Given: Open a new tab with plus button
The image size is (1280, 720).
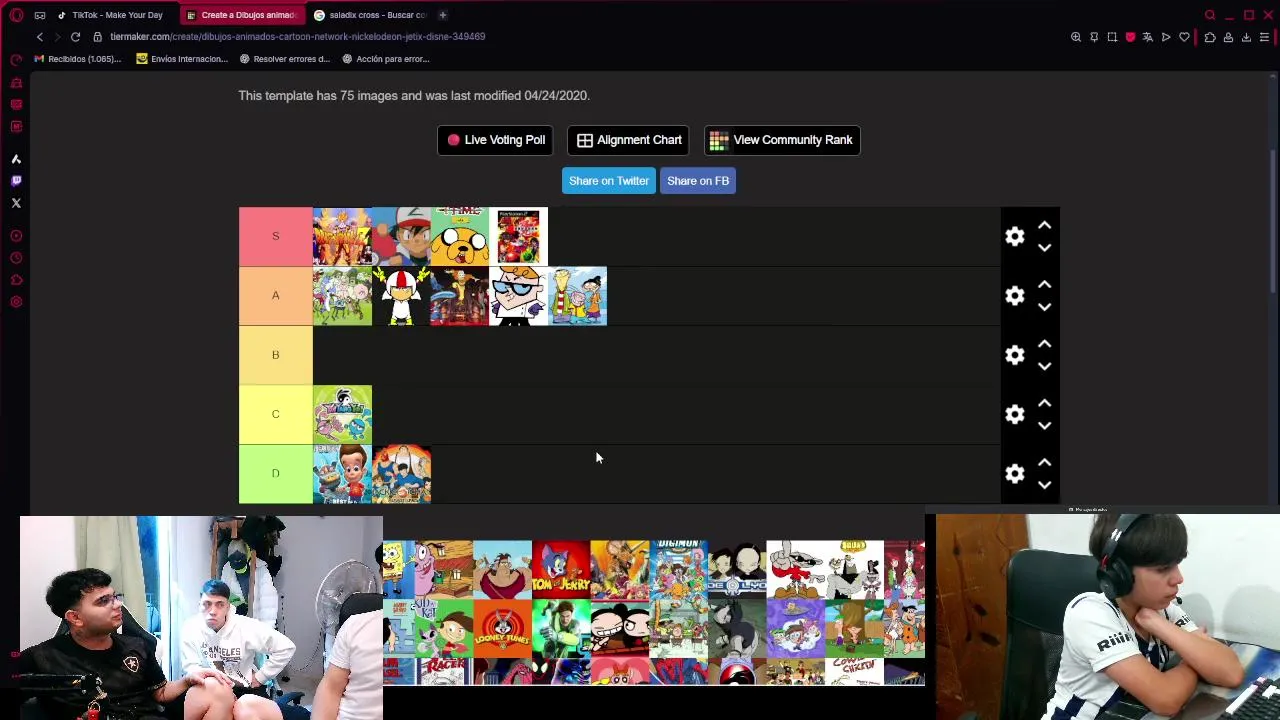Looking at the screenshot, I should pos(443,15).
